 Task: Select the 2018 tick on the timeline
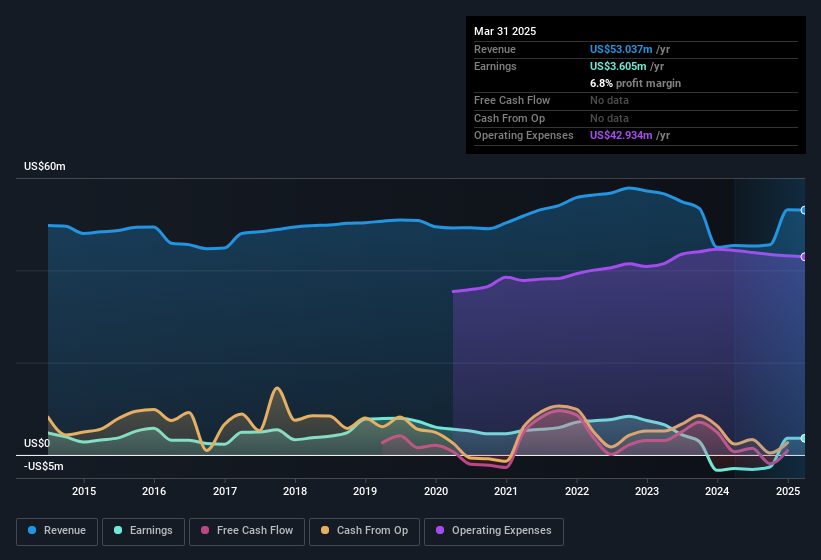click(295, 491)
